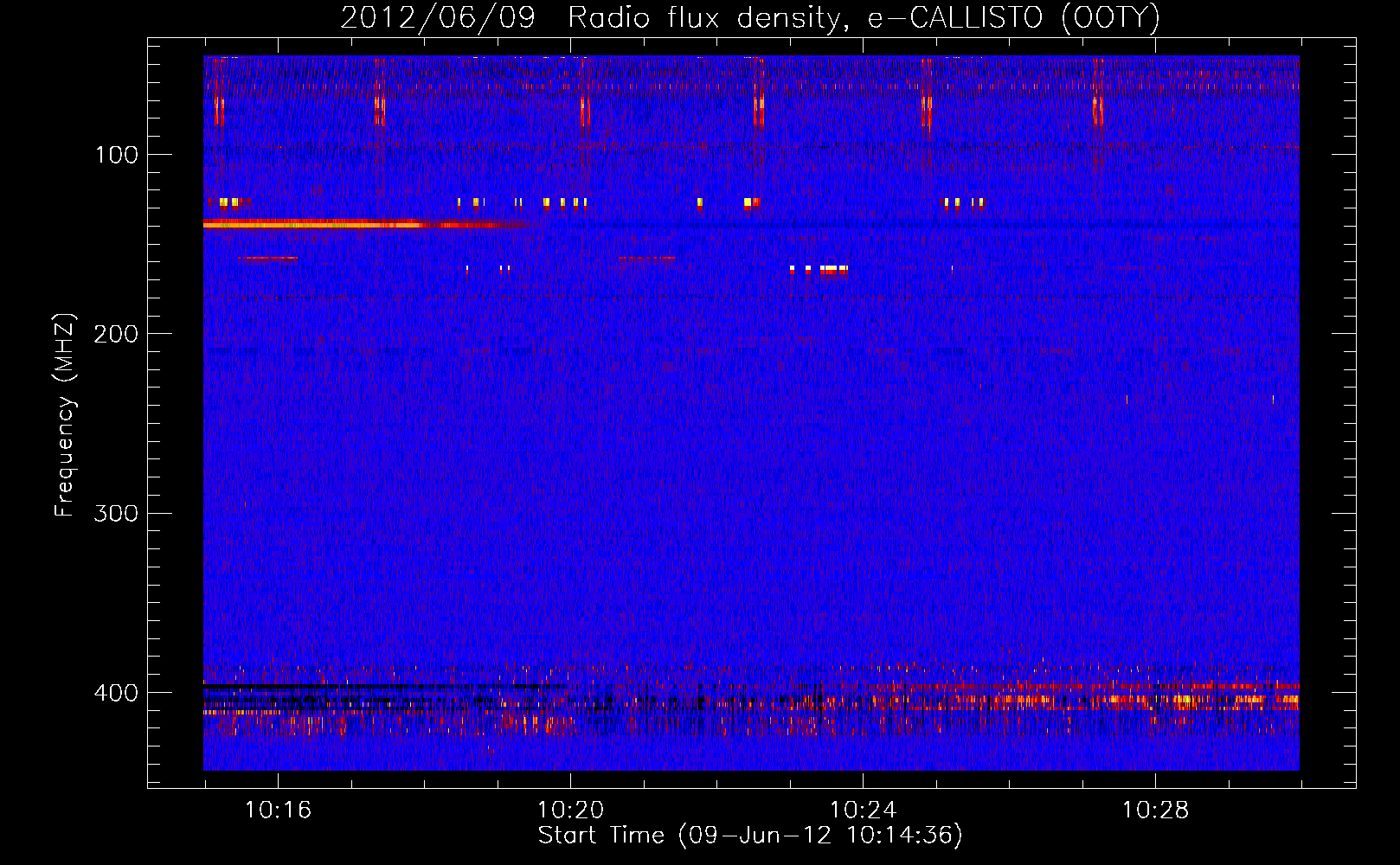Click the plot title 'Radio flux density, e-CALLISTO (OOTY)'
The image size is (1400, 865).
click(x=864, y=18)
